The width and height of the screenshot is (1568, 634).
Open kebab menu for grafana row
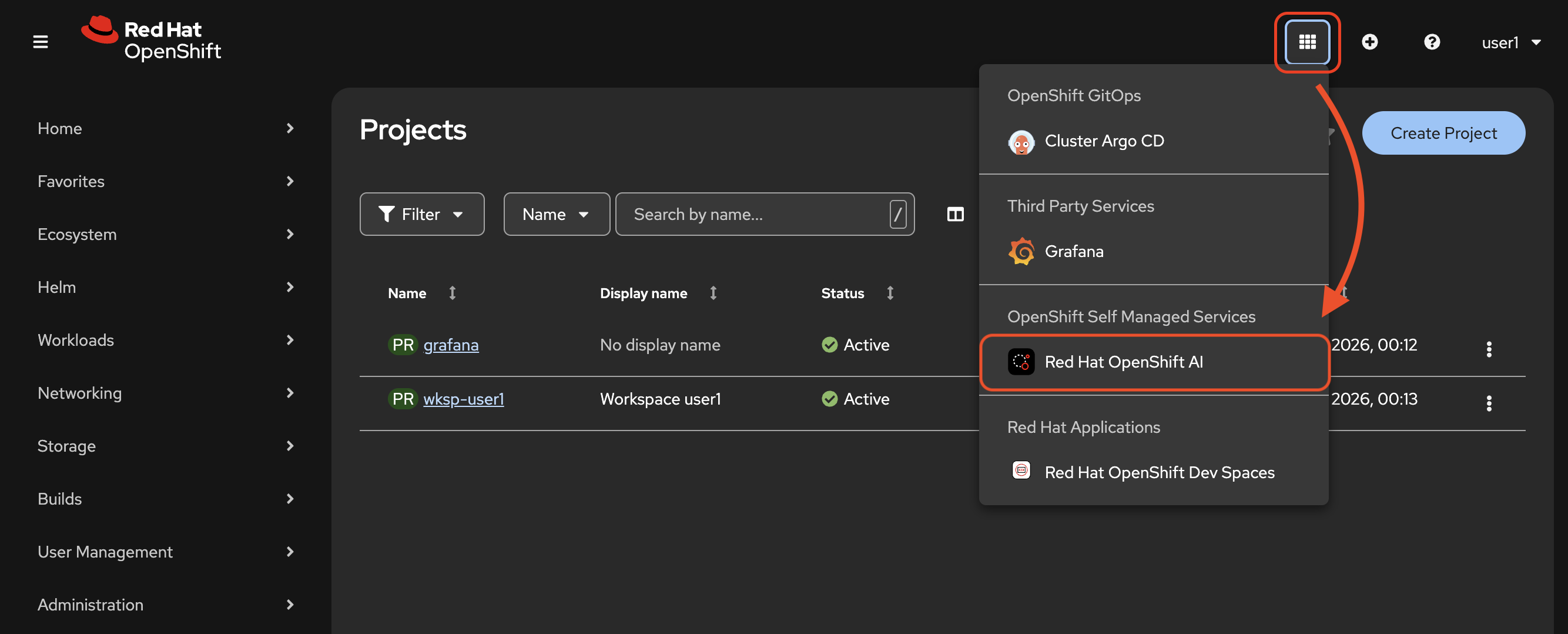coord(1489,349)
